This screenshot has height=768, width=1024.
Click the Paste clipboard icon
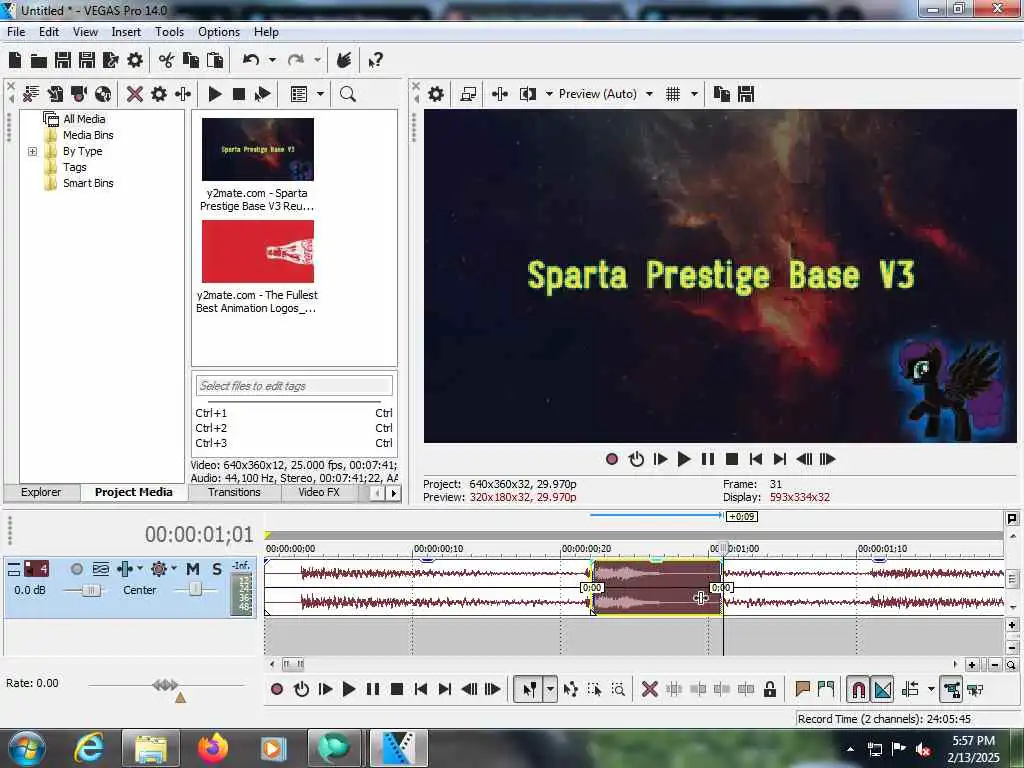click(215, 61)
